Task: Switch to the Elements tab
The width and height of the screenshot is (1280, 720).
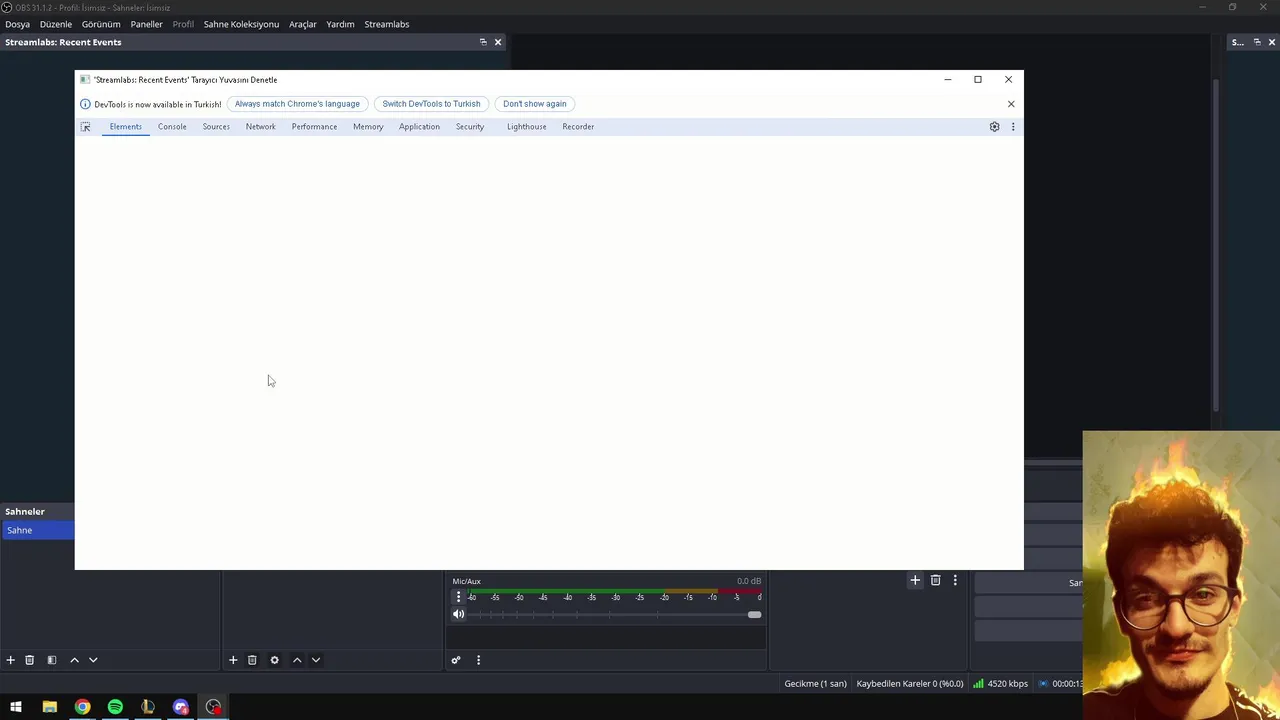Action: [126, 127]
